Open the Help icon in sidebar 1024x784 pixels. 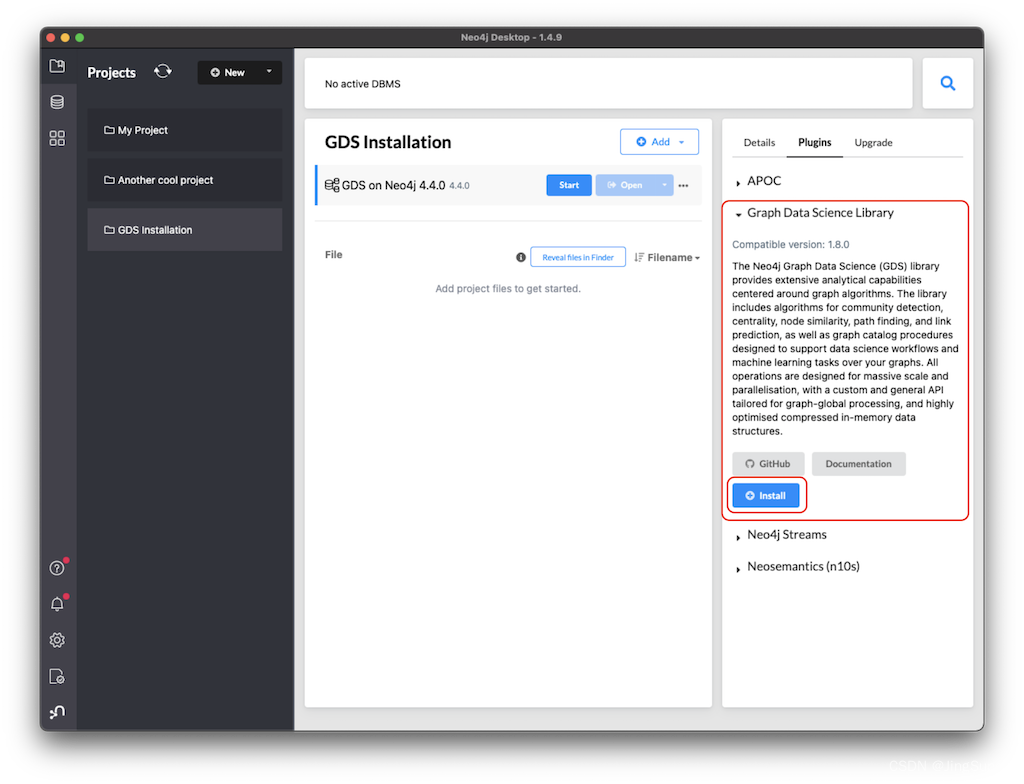[x=57, y=568]
